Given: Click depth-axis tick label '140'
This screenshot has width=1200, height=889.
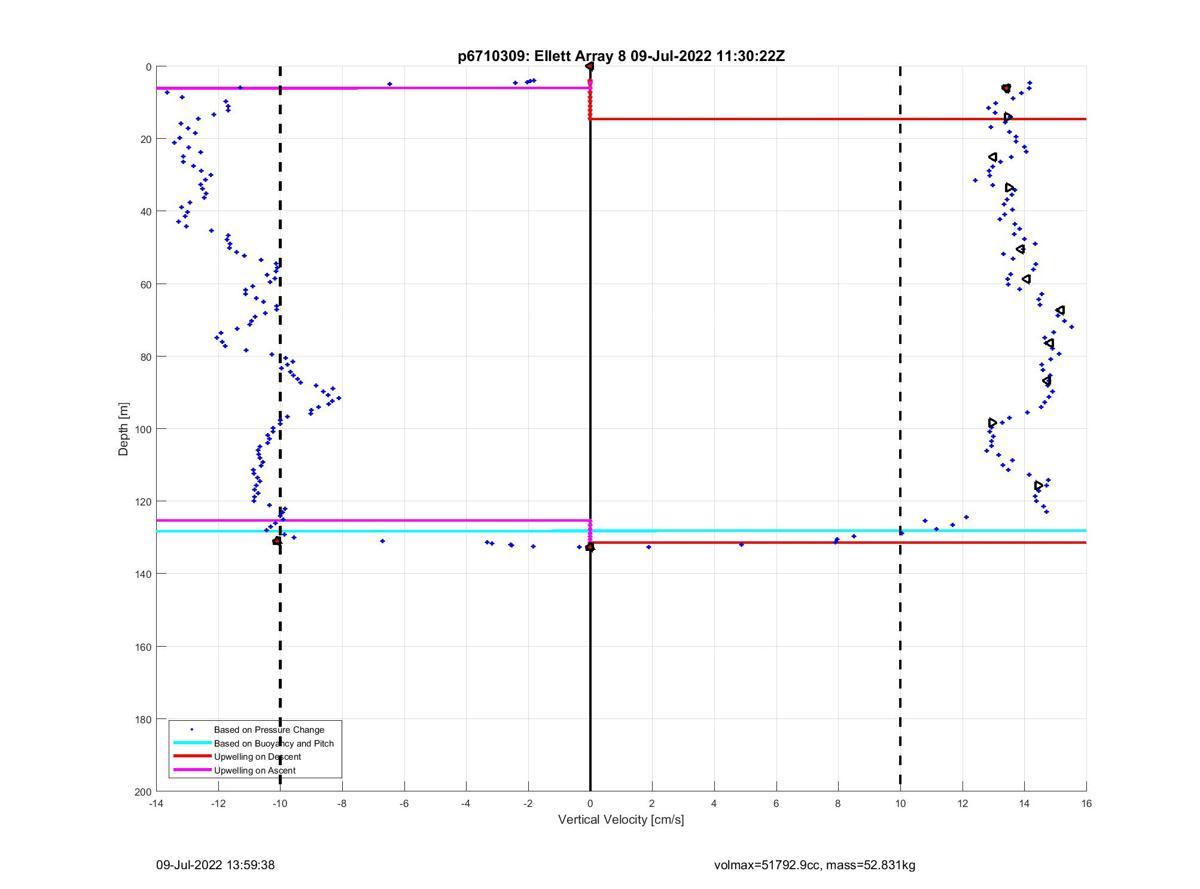Looking at the screenshot, I should click(143, 574).
